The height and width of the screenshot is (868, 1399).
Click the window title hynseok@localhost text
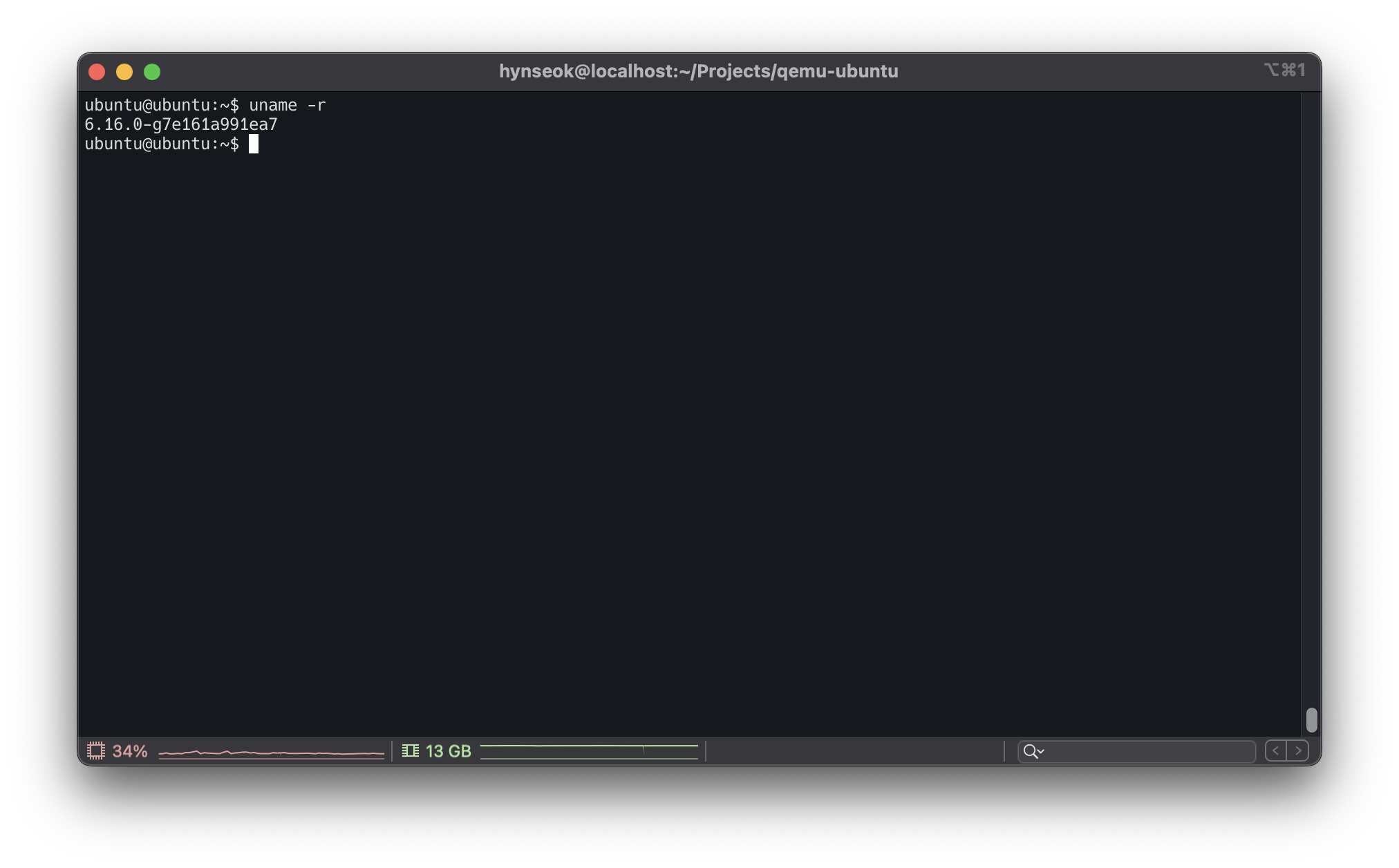[x=698, y=71]
